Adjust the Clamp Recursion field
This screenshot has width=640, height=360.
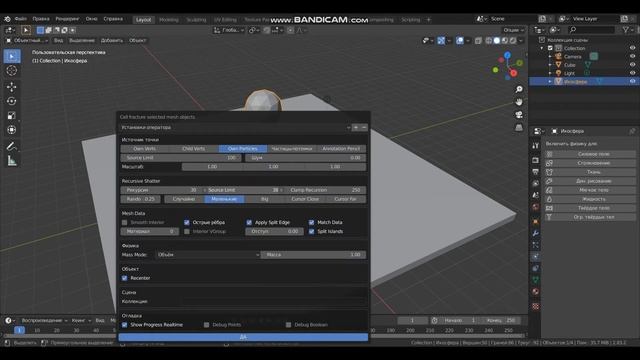point(325,190)
